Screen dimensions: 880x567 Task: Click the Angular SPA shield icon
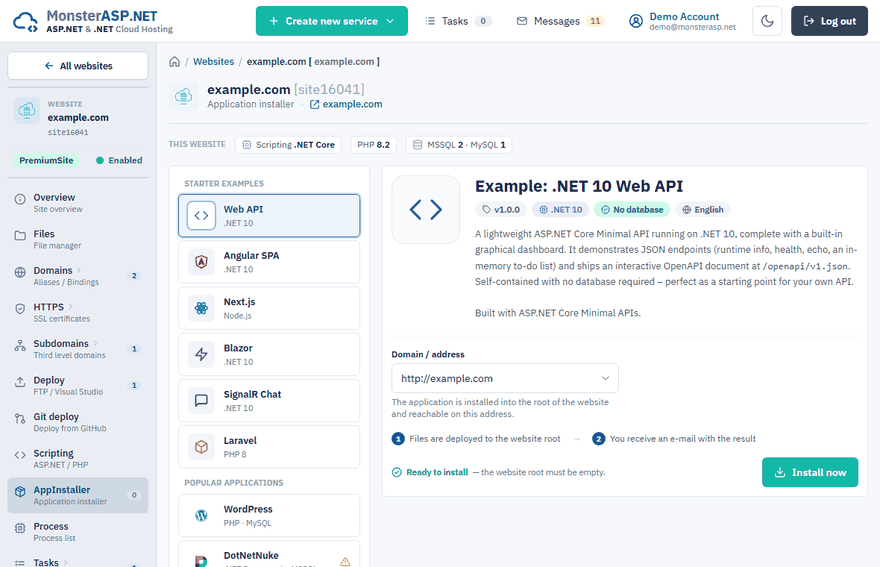click(201, 262)
